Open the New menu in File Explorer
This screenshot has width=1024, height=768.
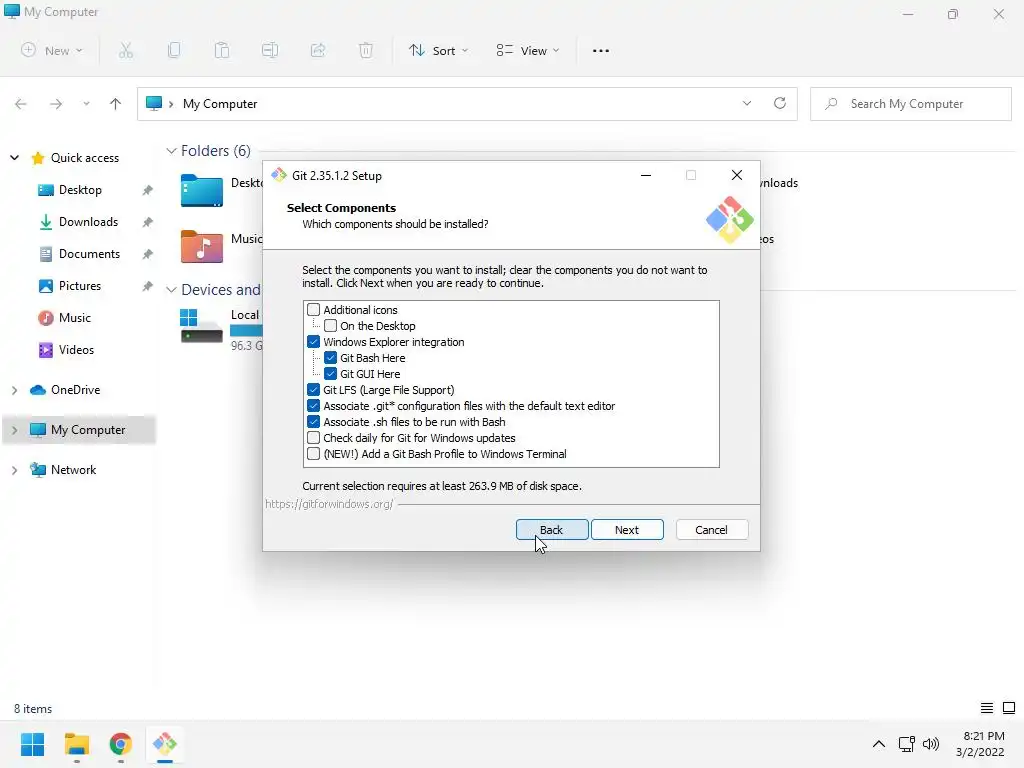pos(52,50)
